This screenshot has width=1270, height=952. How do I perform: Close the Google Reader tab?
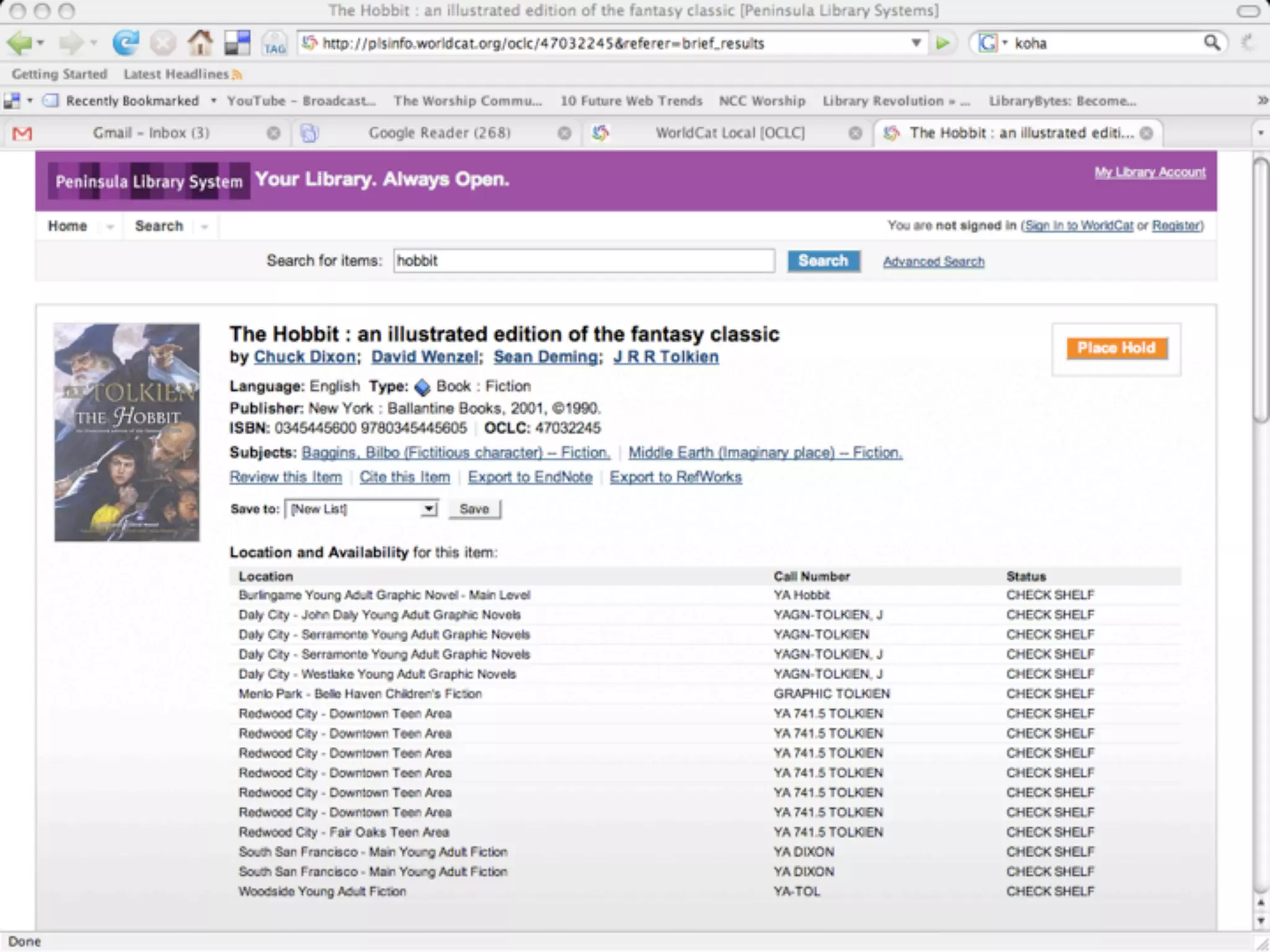point(564,133)
